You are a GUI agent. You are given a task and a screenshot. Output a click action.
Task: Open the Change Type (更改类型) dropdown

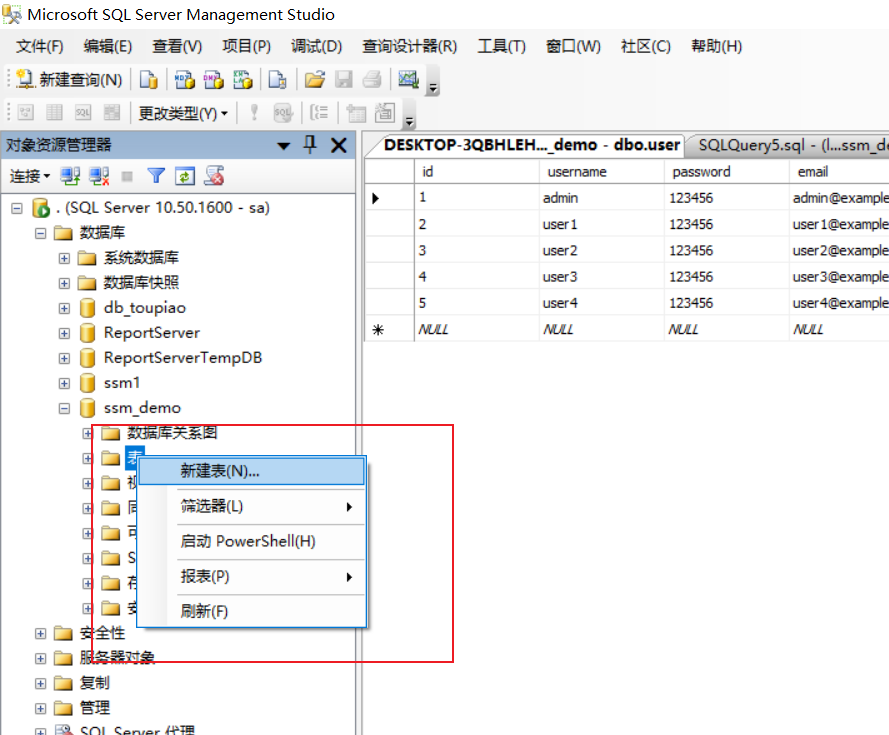click(x=183, y=113)
